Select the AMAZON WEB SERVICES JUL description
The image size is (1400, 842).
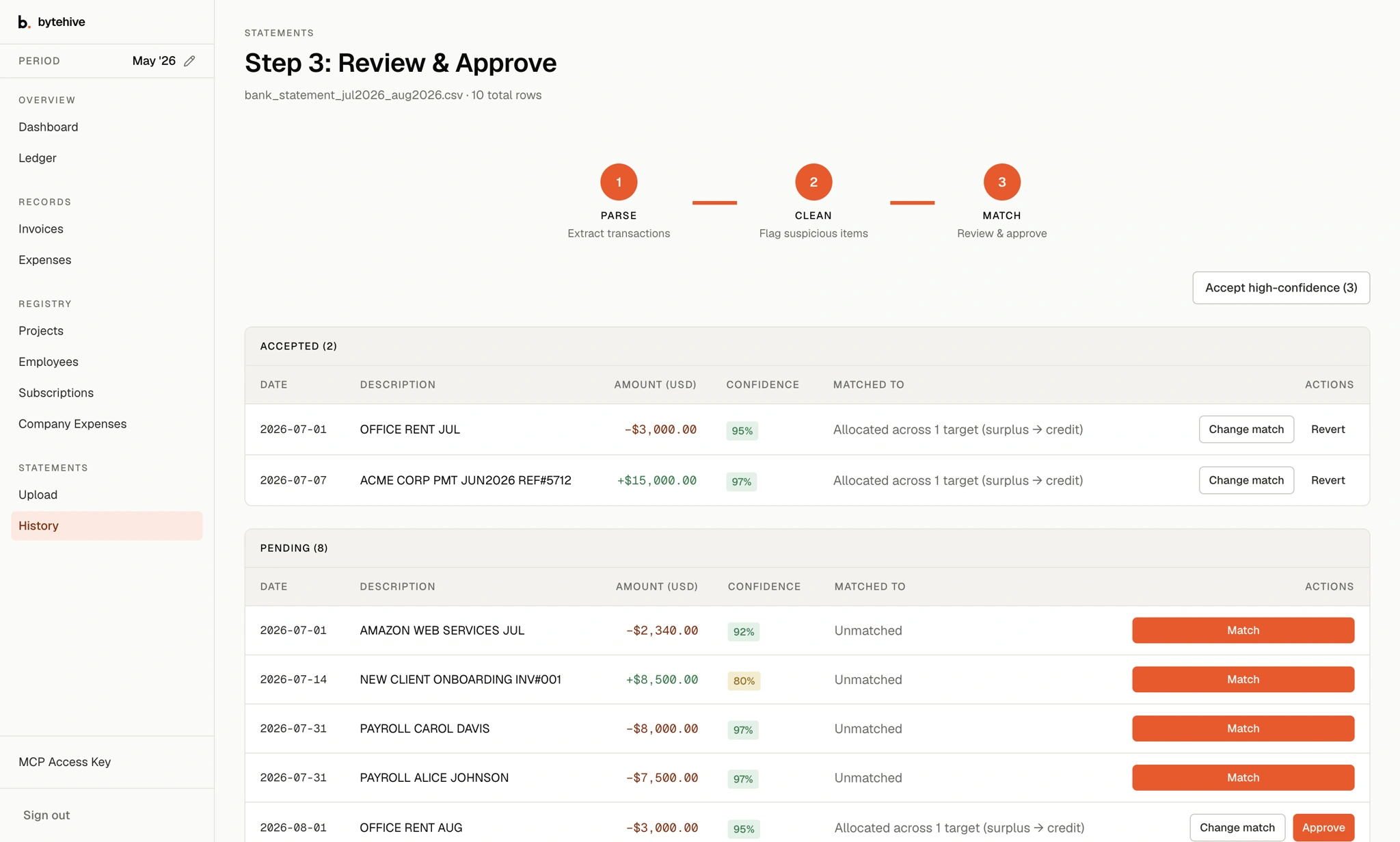pos(442,631)
